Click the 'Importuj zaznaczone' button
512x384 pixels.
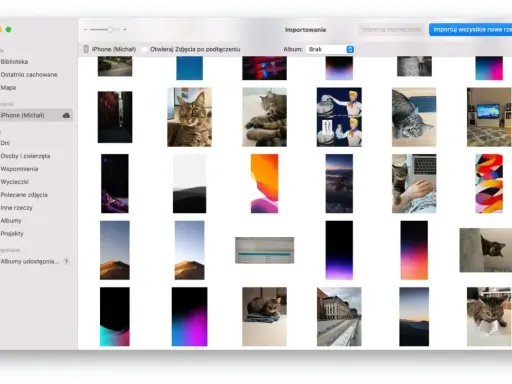pyautogui.click(x=391, y=30)
